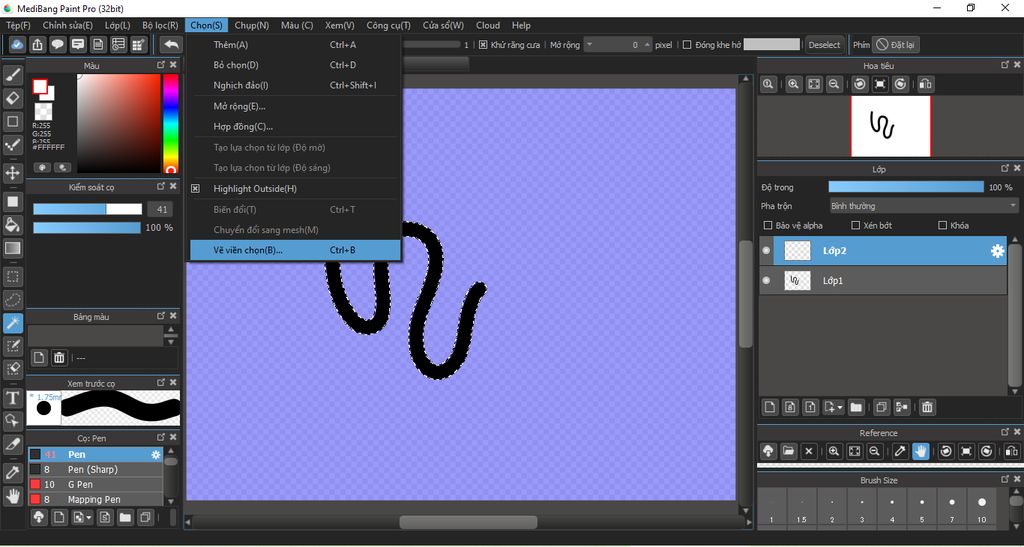Image resolution: width=1024 pixels, height=547 pixels.
Task: Adjust the Độ trong opacity slider
Action: point(906,187)
